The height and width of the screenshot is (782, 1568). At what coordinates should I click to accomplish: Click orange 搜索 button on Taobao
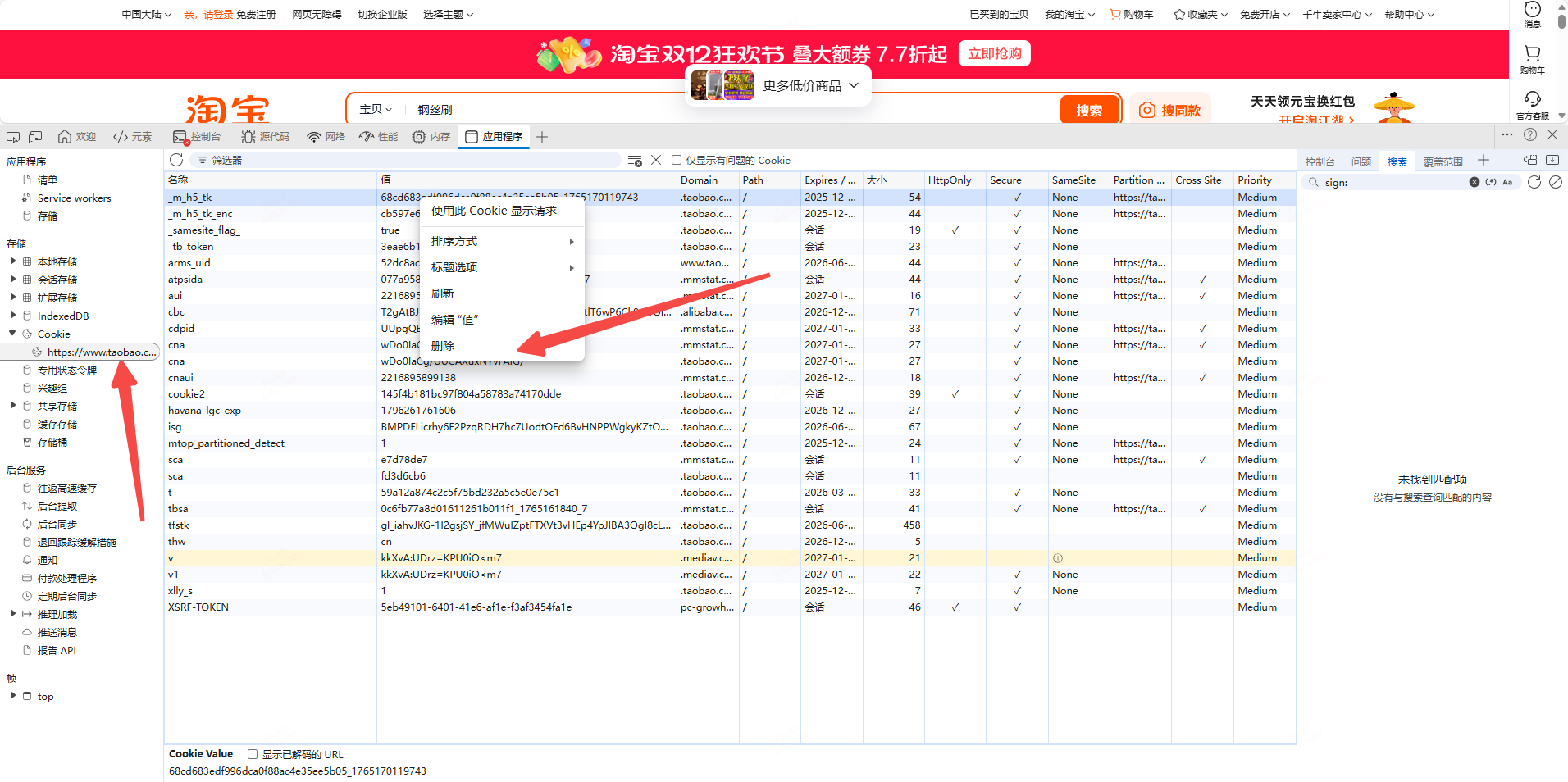tap(1089, 110)
